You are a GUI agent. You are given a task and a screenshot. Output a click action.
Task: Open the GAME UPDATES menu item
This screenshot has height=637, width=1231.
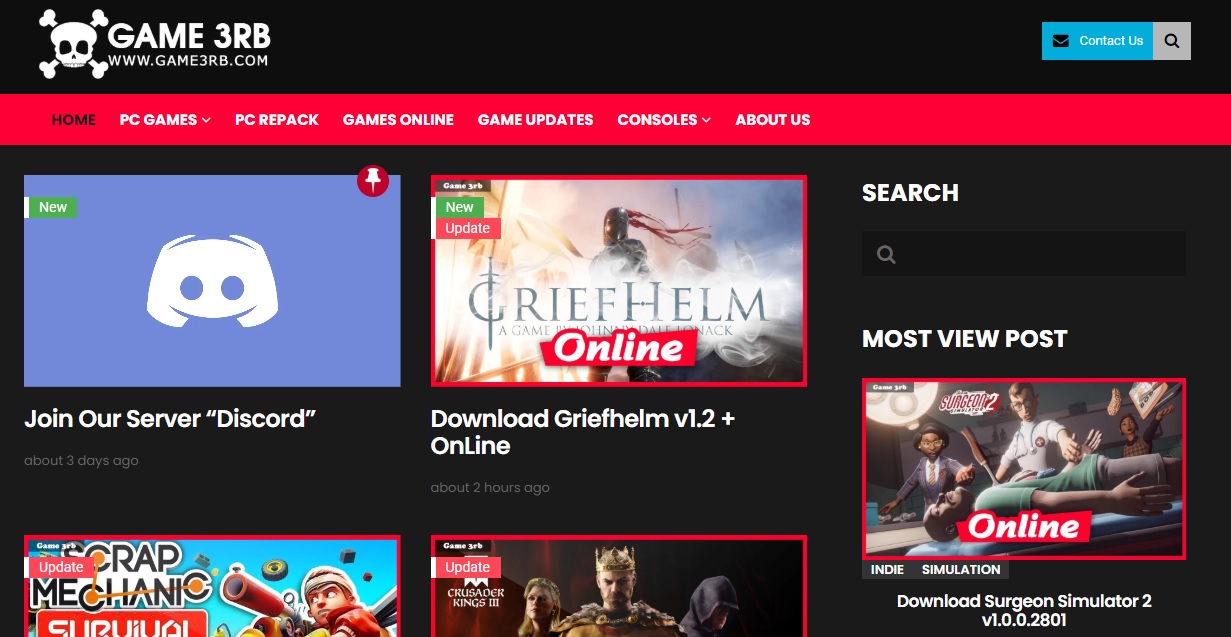tap(535, 119)
